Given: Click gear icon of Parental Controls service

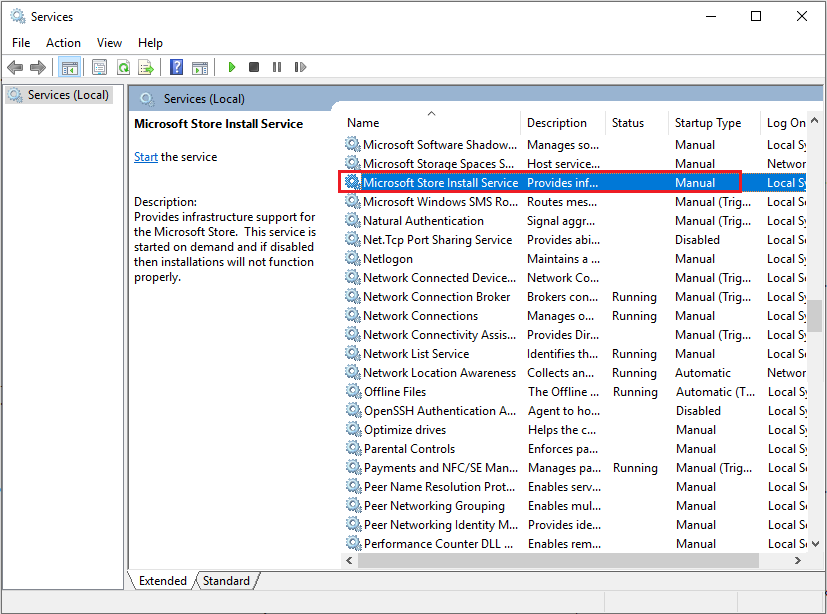Looking at the screenshot, I should (353, 448).
